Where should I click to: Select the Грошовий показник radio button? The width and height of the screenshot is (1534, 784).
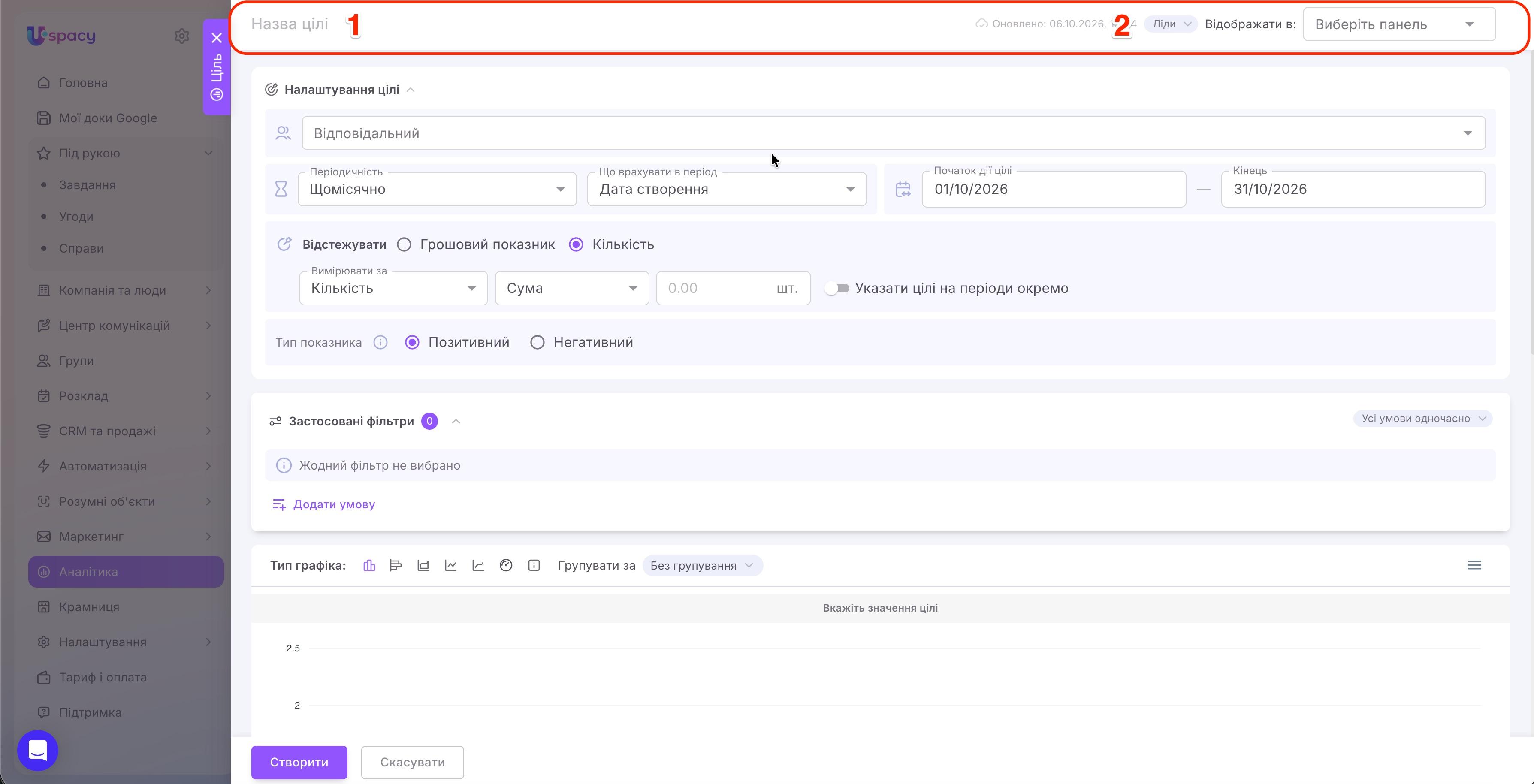[x=405, y=244]
